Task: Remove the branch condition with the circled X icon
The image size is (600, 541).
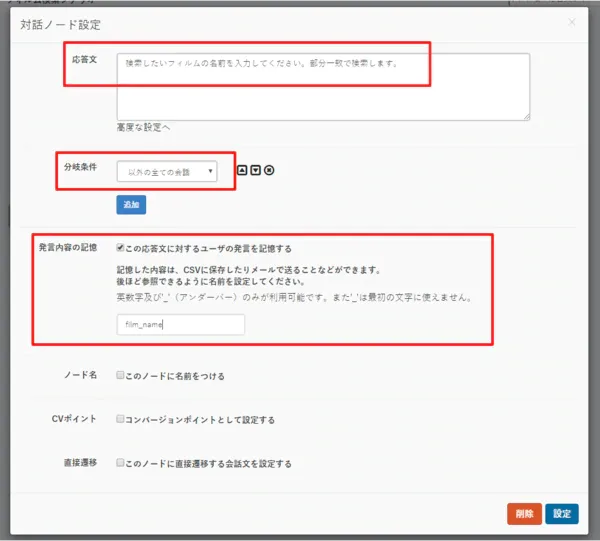Action: coord(270,170)
